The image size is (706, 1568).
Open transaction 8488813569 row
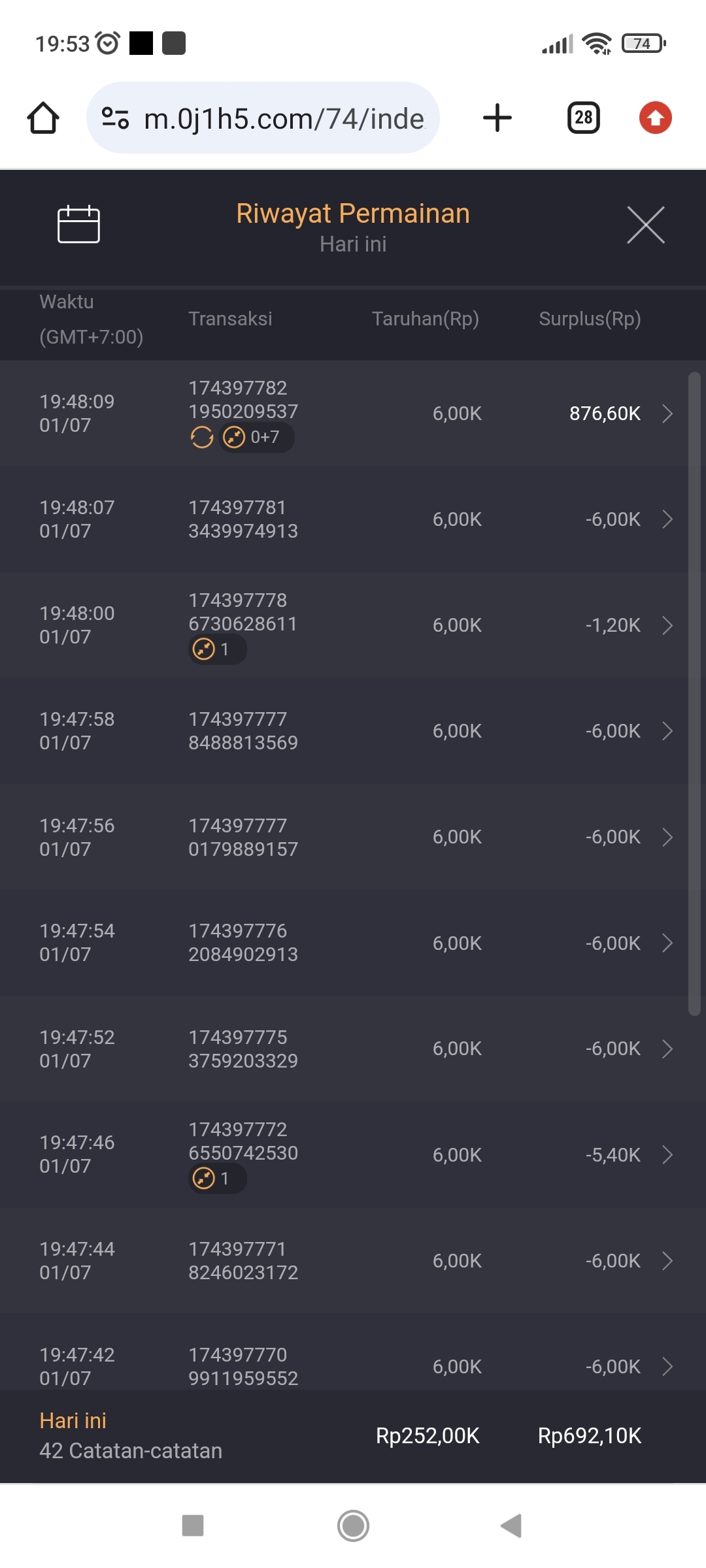353,731
